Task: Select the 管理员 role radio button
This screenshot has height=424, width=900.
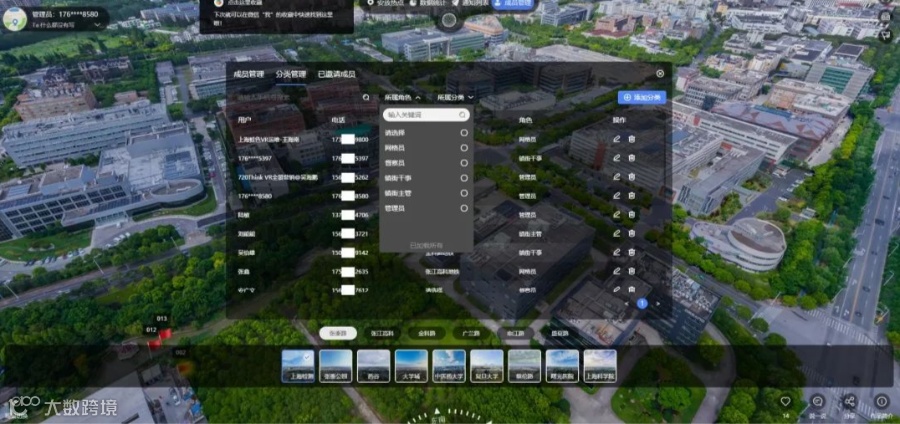Action: tap(464, 208)
